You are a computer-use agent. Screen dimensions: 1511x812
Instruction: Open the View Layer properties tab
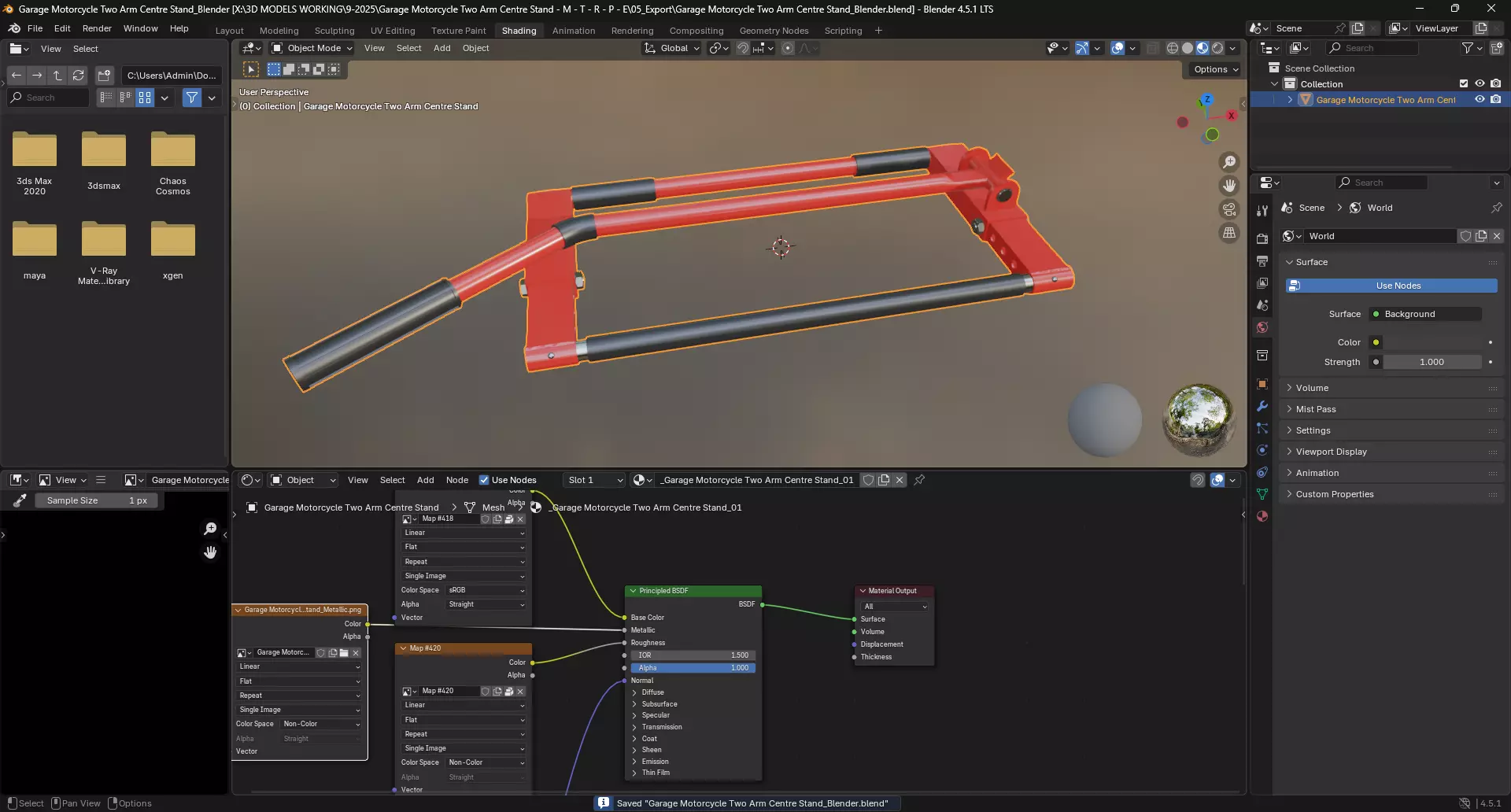point(1262,283)
